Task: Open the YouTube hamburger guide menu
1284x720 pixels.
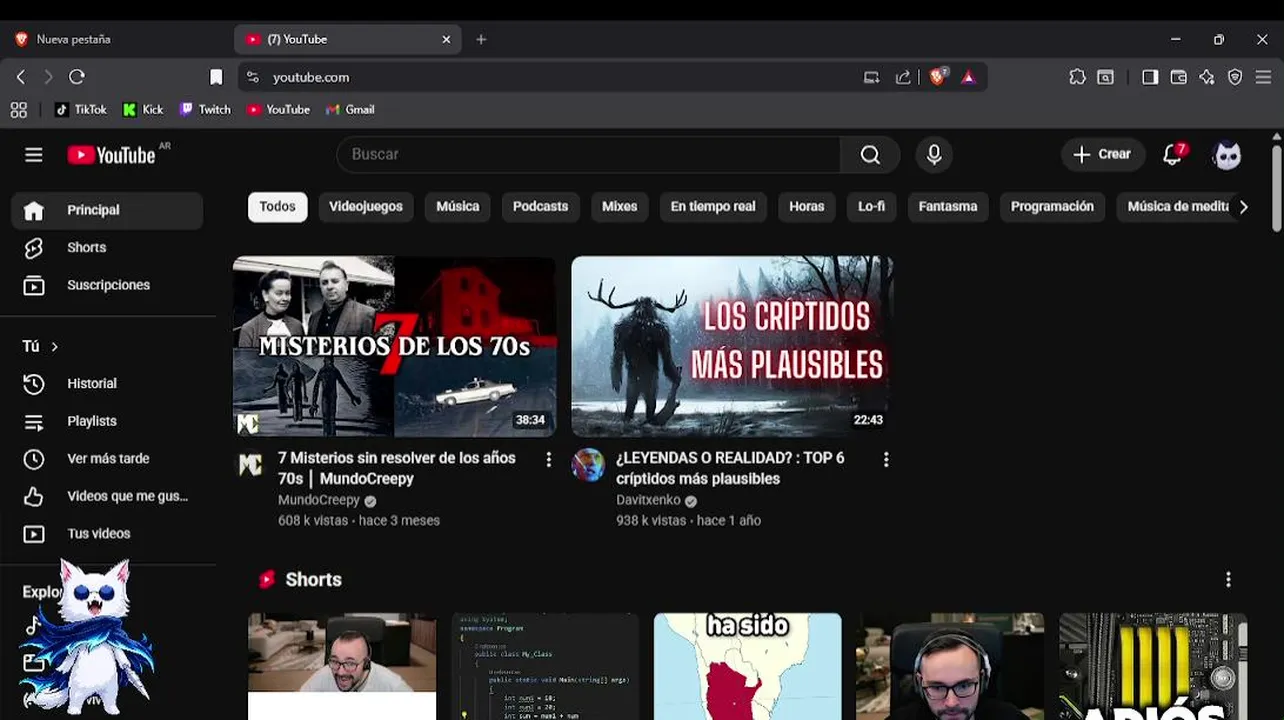Action: coord(34,155)
